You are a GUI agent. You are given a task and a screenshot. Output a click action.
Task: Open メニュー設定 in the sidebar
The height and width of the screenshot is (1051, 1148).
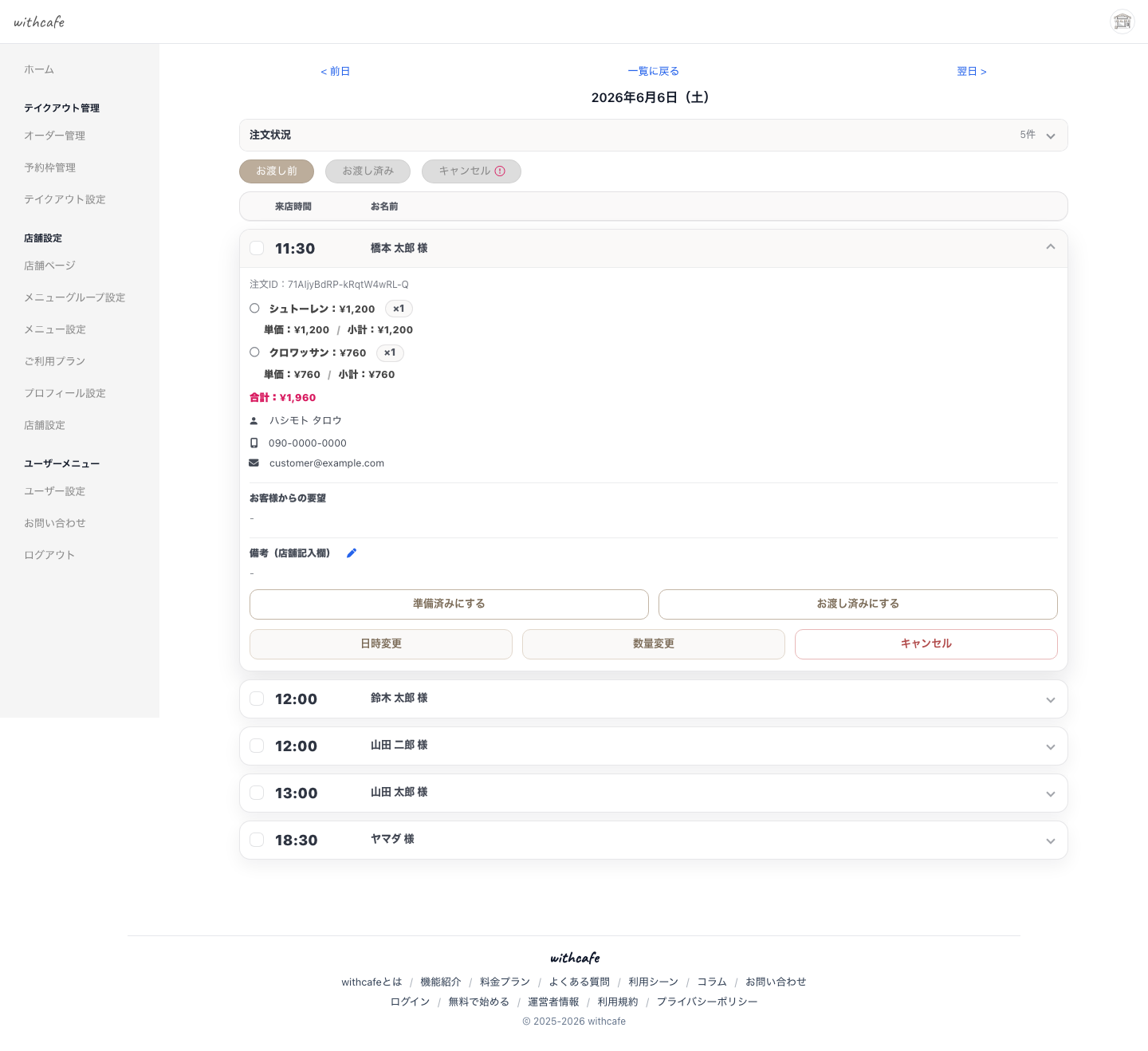click(55, 329)
